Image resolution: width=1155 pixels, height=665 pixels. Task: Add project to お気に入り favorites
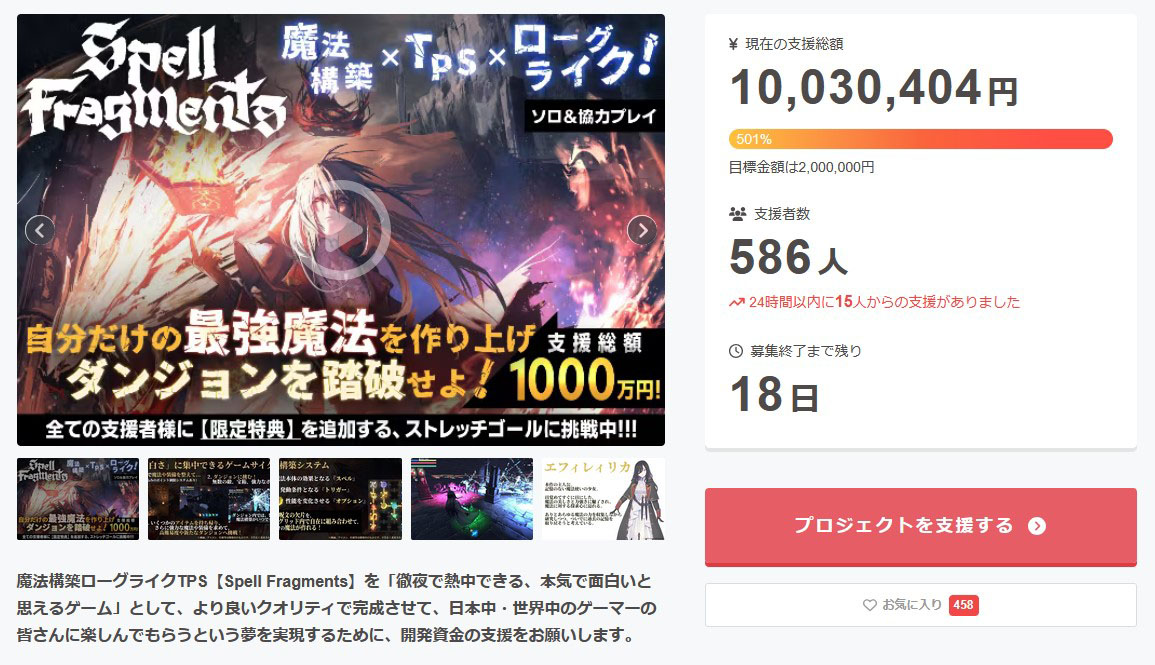[x=921, y=605]
